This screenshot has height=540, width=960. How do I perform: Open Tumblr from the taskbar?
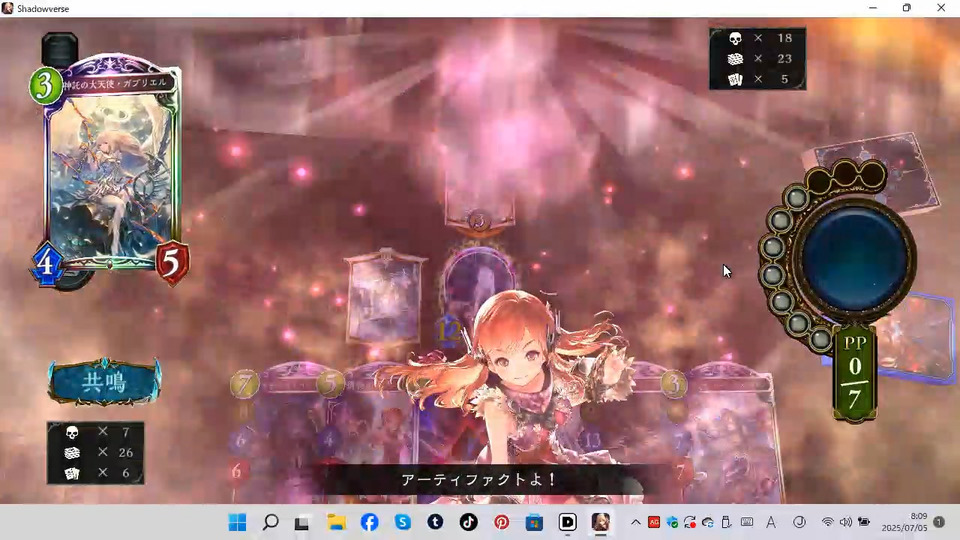[x=435, y=522]
